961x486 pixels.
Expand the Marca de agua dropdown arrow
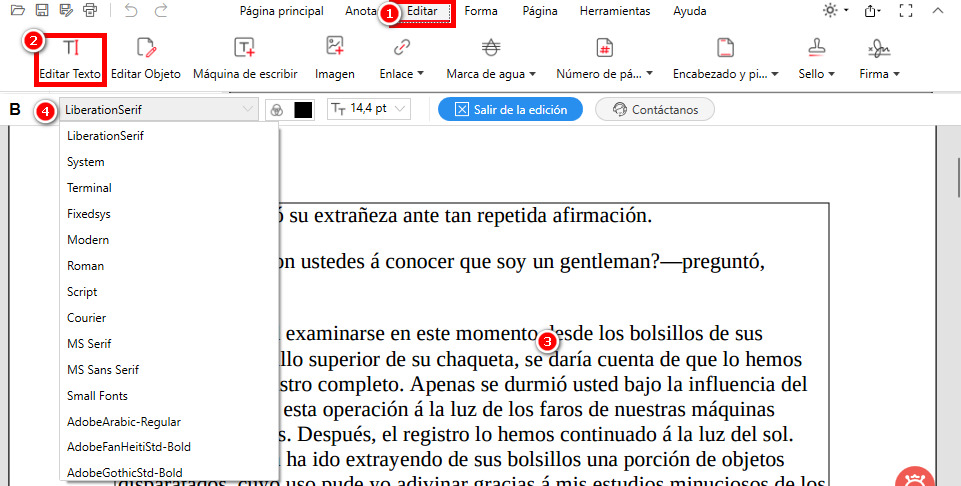pyautogui.click(x=532, y=74)
